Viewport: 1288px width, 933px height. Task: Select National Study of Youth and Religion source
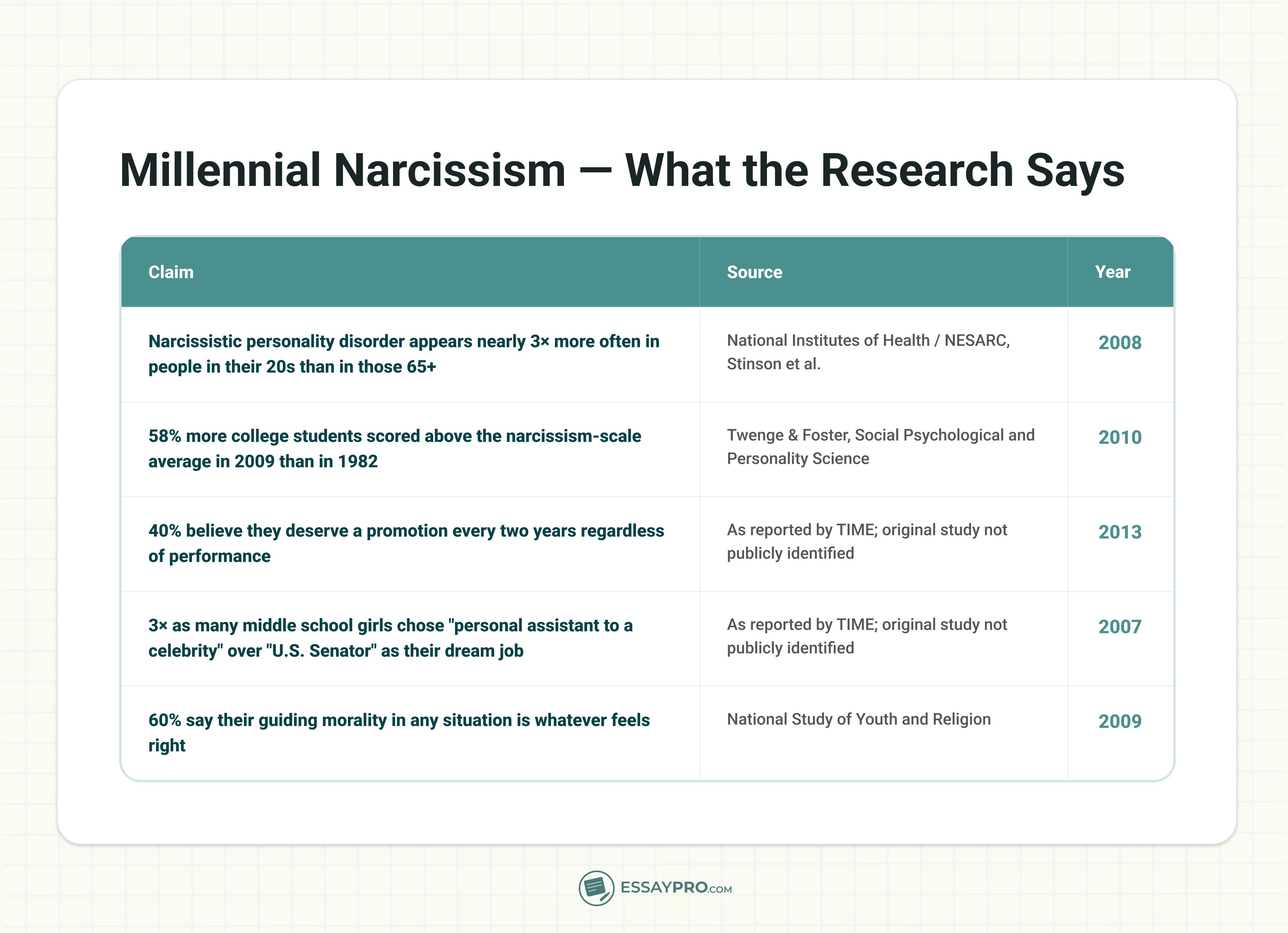tap(859, 719)
